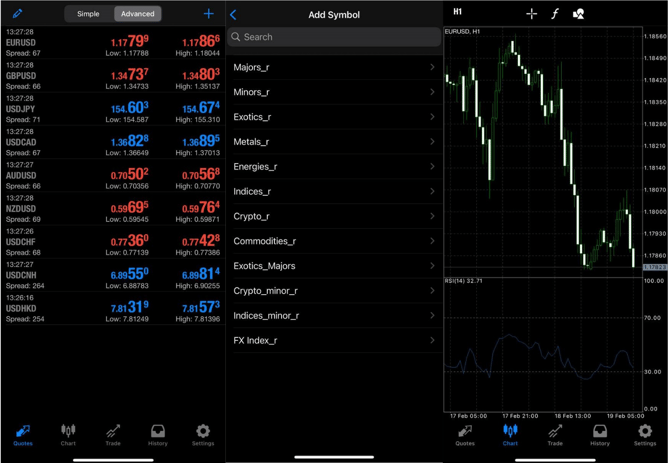
Task: Select the NZDUSD quote row
Action: [x=113, y=209]
